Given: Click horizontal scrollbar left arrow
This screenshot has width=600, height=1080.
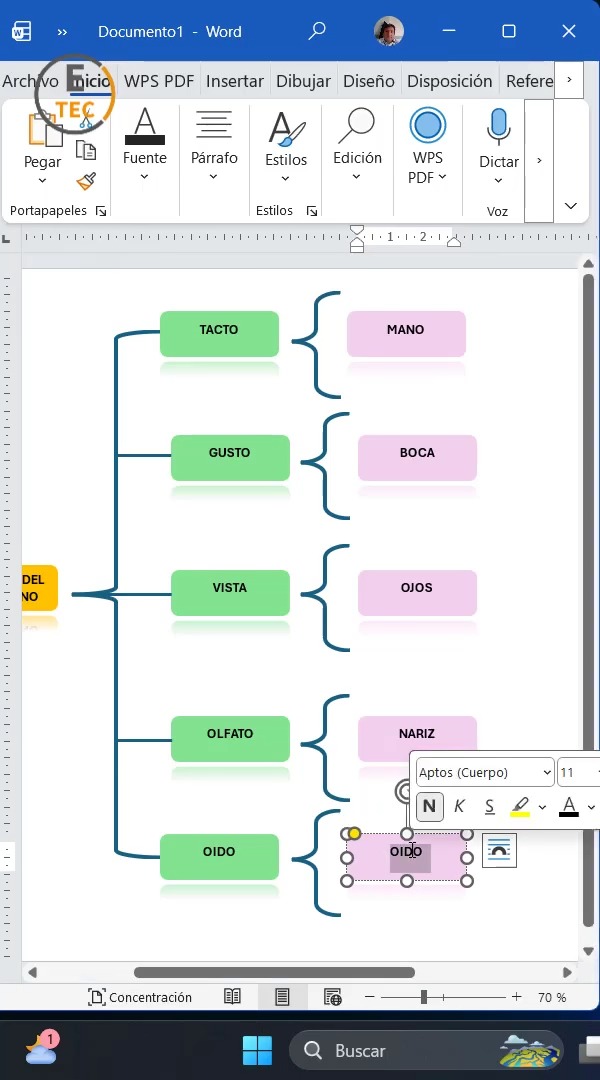Looking at the screenshot, I should coord(32,973).
